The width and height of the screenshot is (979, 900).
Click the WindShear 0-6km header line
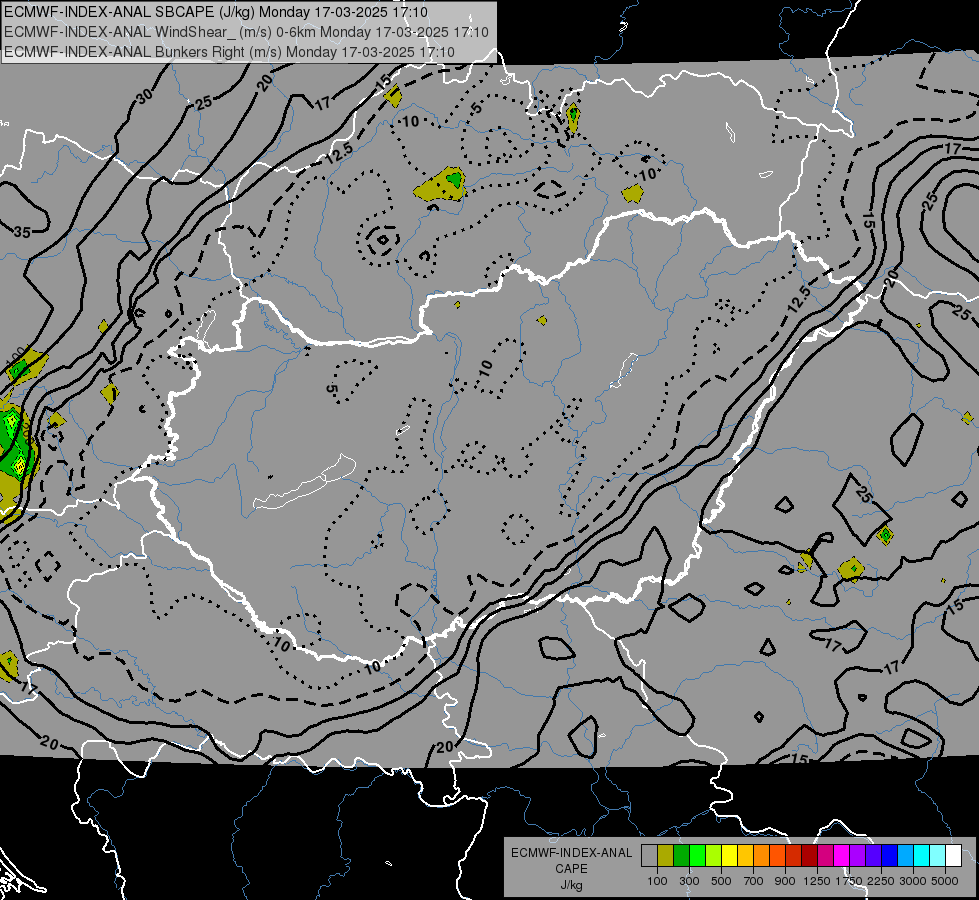point(246,32)
